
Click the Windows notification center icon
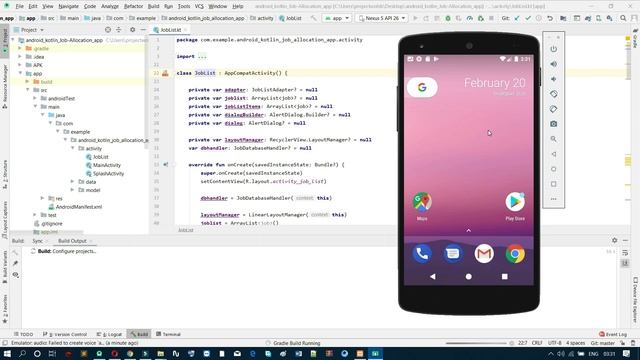(627, 353)
